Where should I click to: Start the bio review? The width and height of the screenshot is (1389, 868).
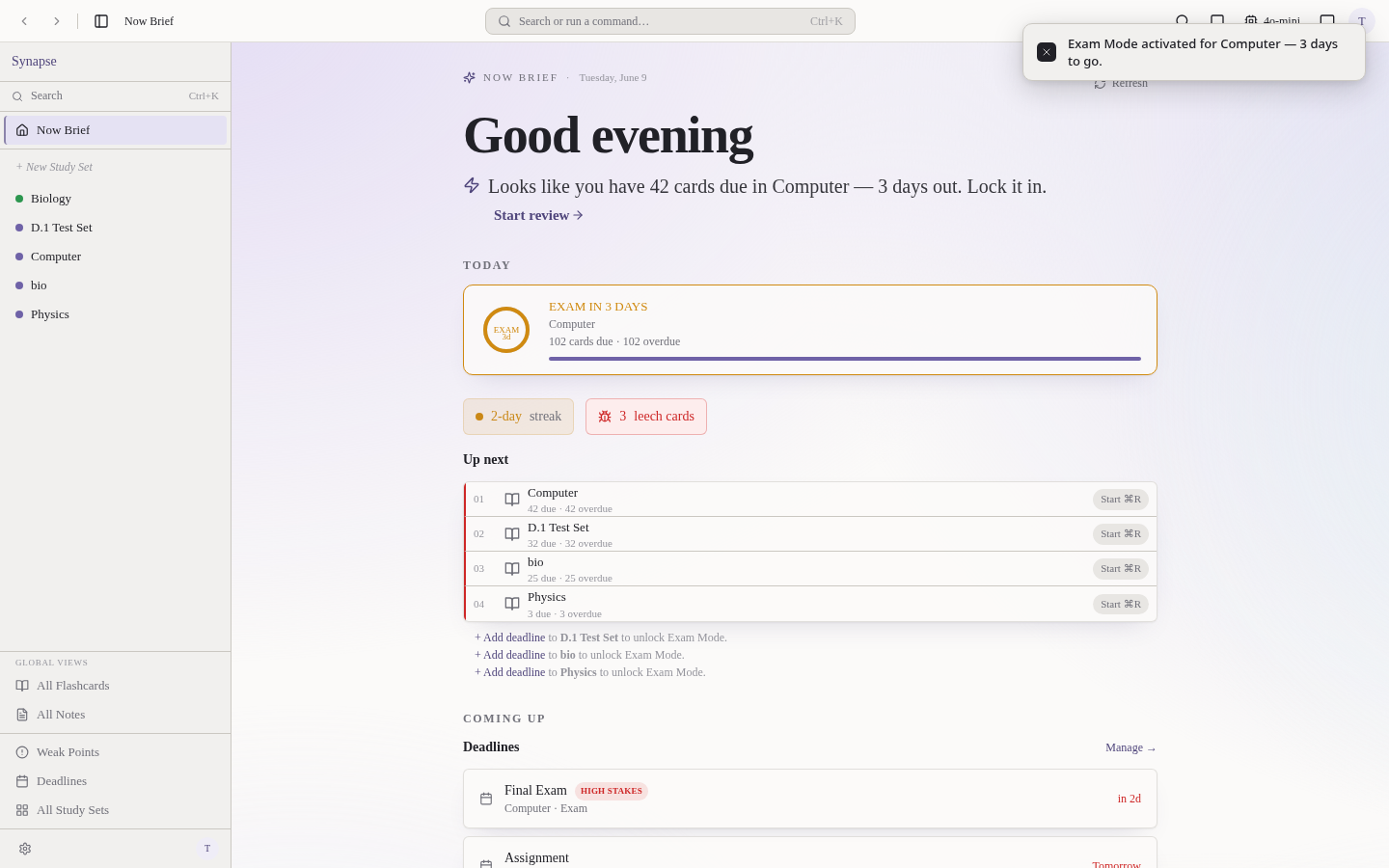coord(1121,569)
